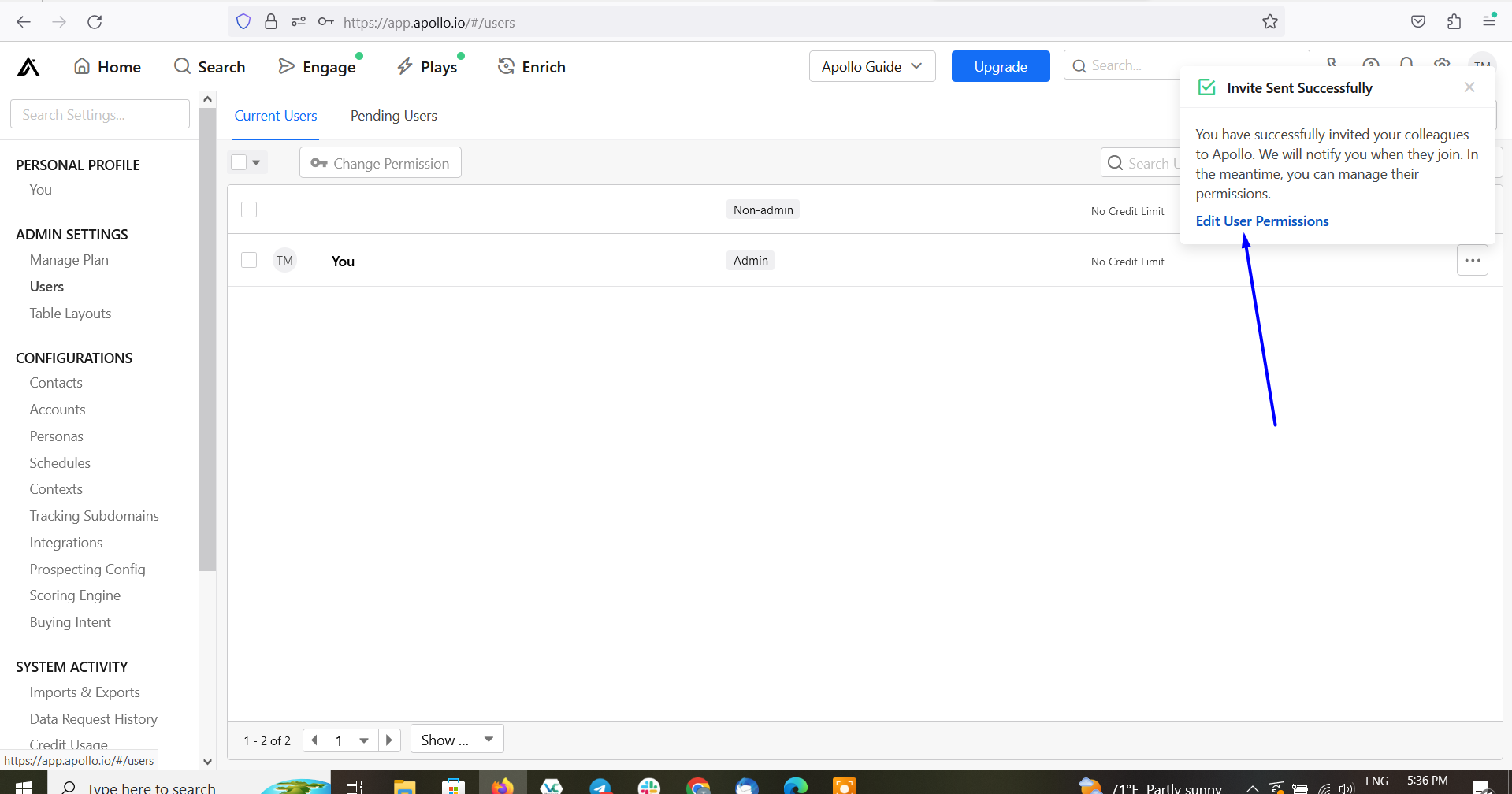Viewport: 1512px width, 794px height.
Task: Expand the bulk selection dropdown arrow
Action: [x=256, y=162]
